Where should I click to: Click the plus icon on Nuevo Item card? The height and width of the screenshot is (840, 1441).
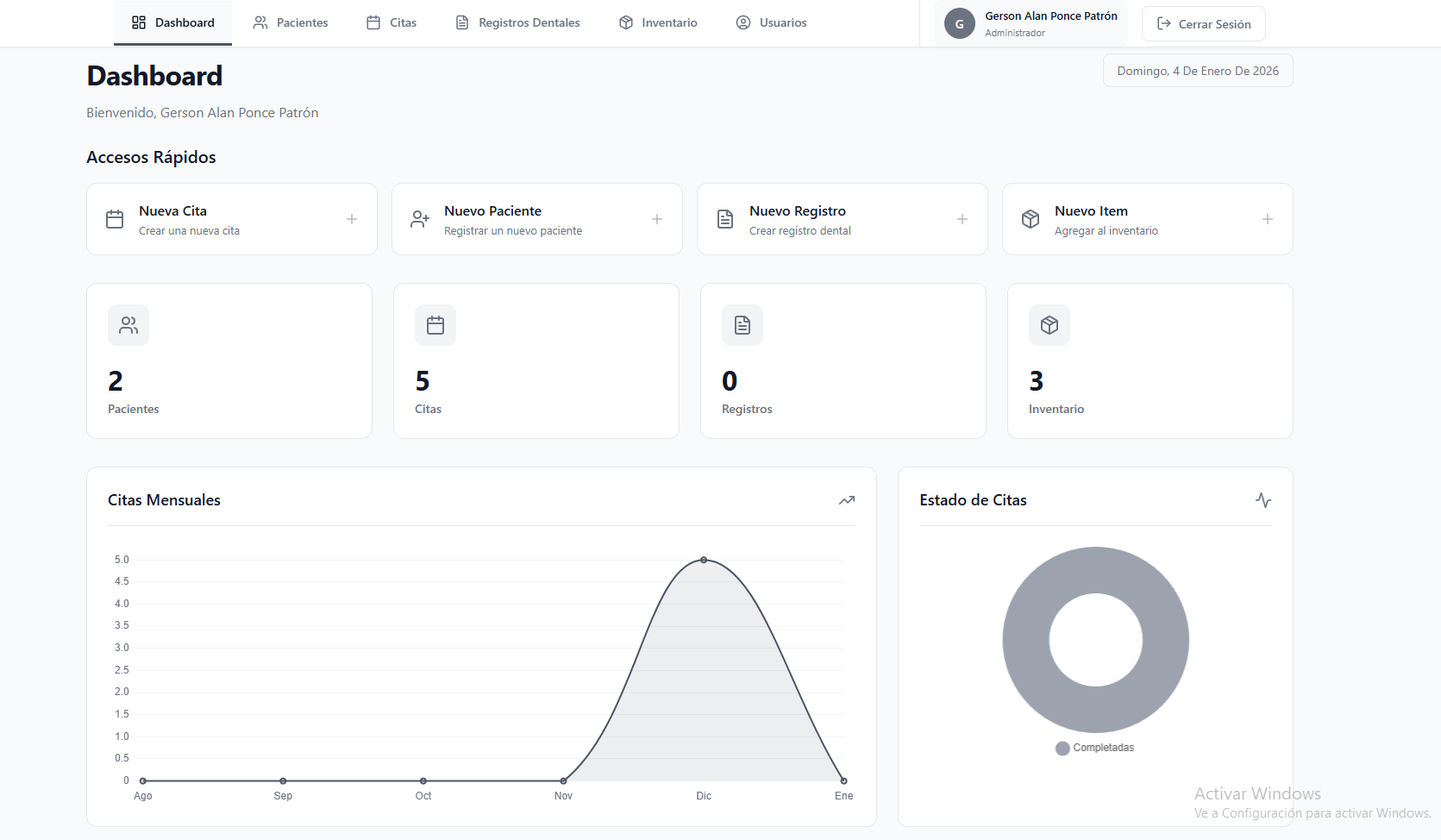[x=1268, y=219]
